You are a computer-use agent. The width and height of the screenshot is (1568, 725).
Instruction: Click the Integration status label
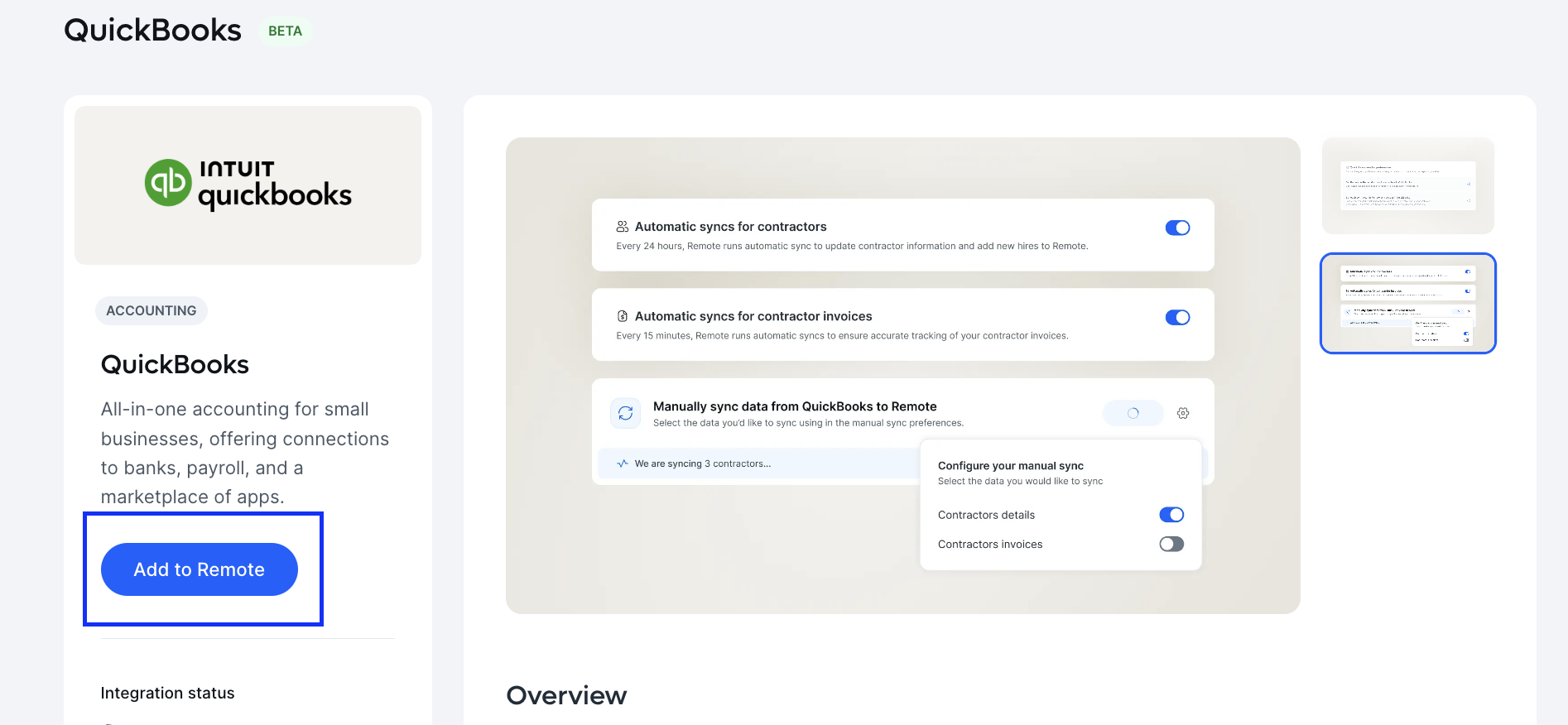167,693
